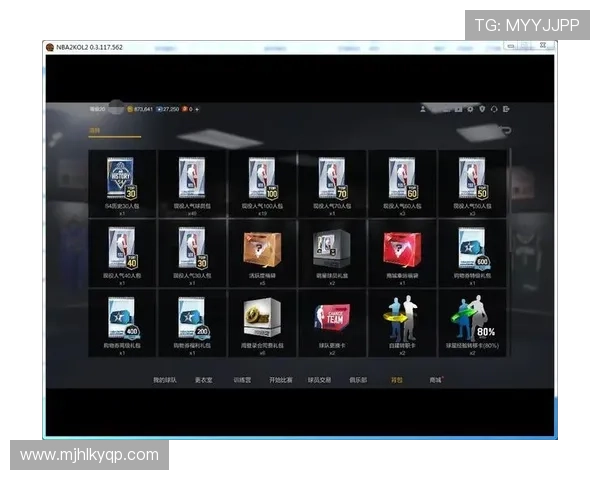The image size is (600, 480).
Task: Click the logout exit icon
Action: (x=506, y=109)
